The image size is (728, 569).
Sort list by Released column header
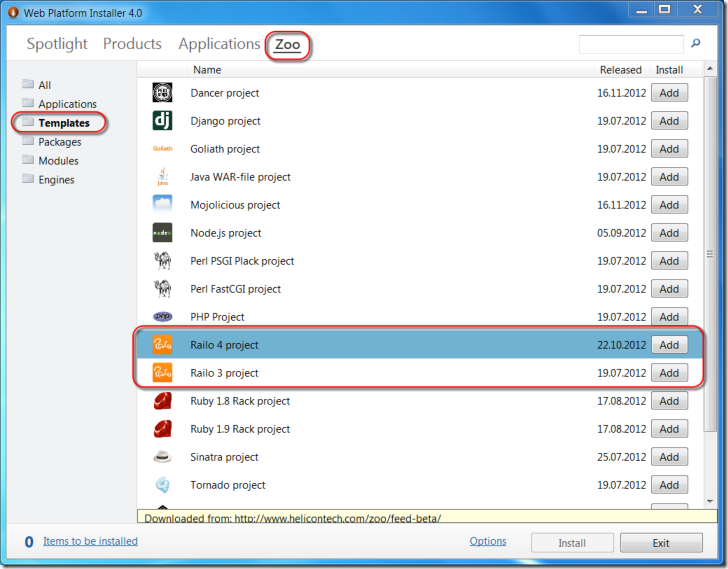pyautogui.click(x=620, y=70)
